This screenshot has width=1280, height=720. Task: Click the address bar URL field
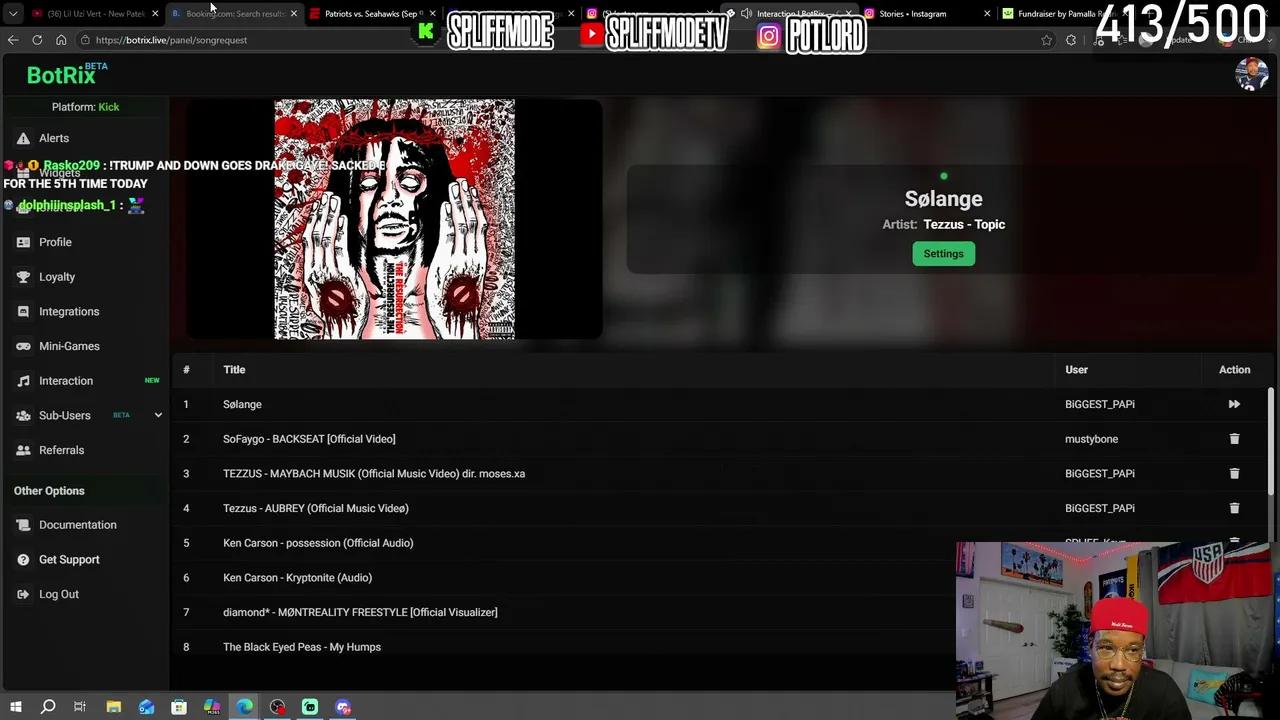click(560, 40)
